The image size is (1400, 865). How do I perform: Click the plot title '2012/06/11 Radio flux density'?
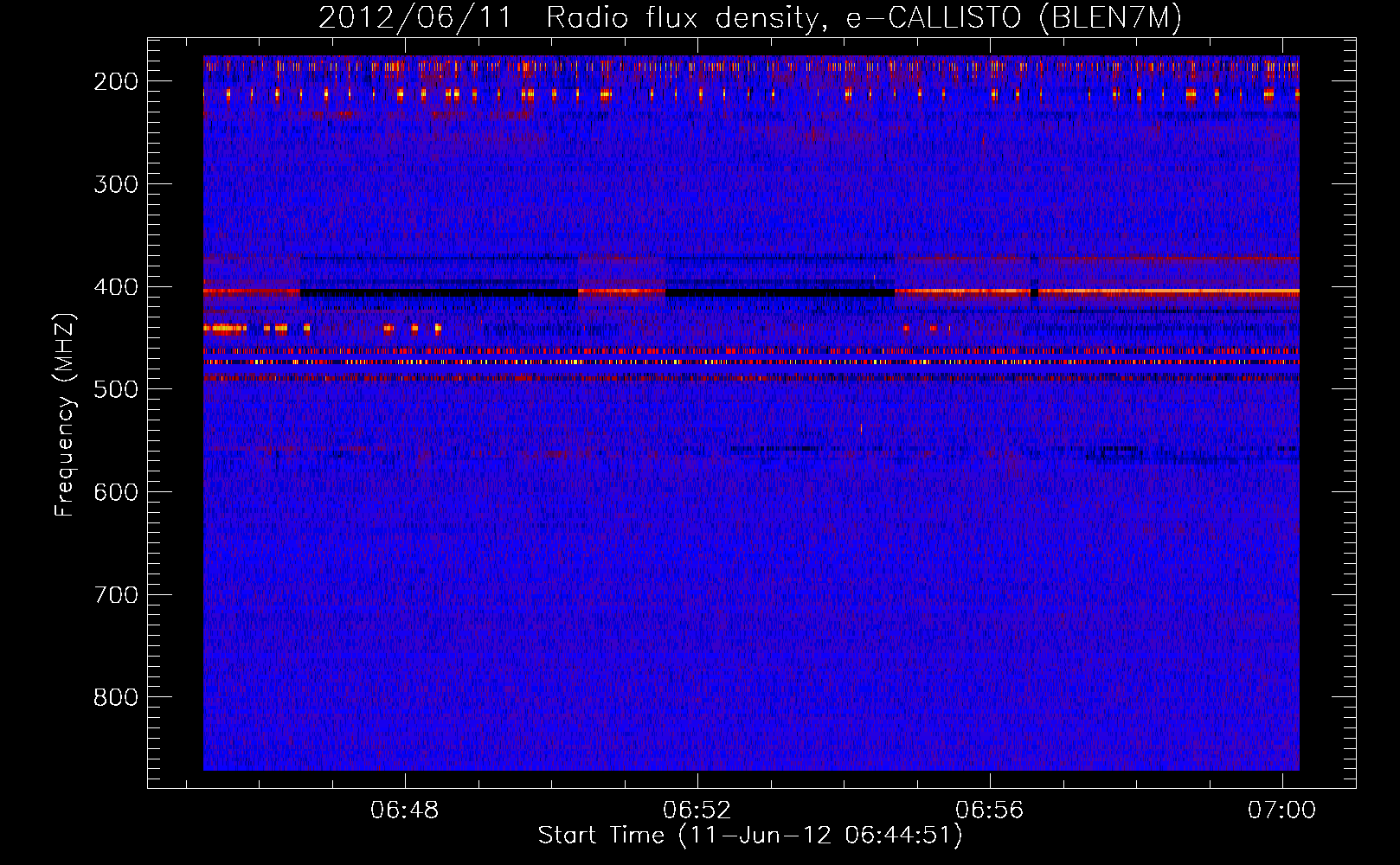point(749,17)
